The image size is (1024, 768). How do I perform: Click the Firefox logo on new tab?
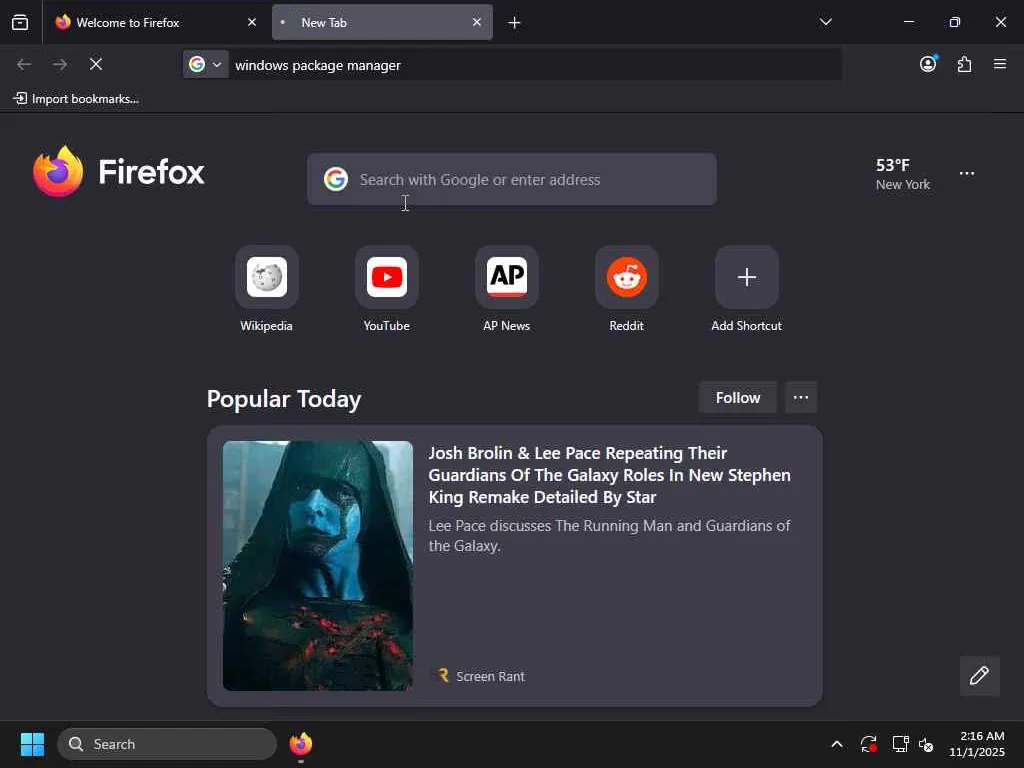pyautogui.click(x=119, y=172)
